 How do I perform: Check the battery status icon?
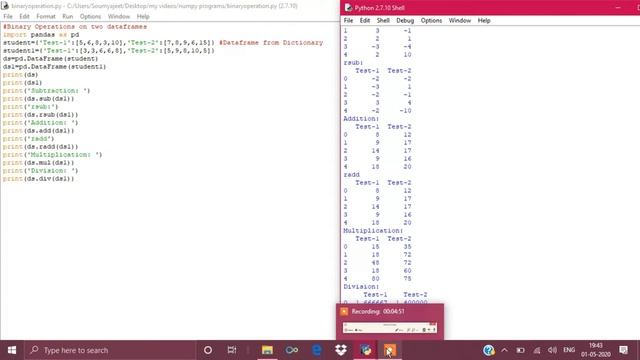coord(520,350)
